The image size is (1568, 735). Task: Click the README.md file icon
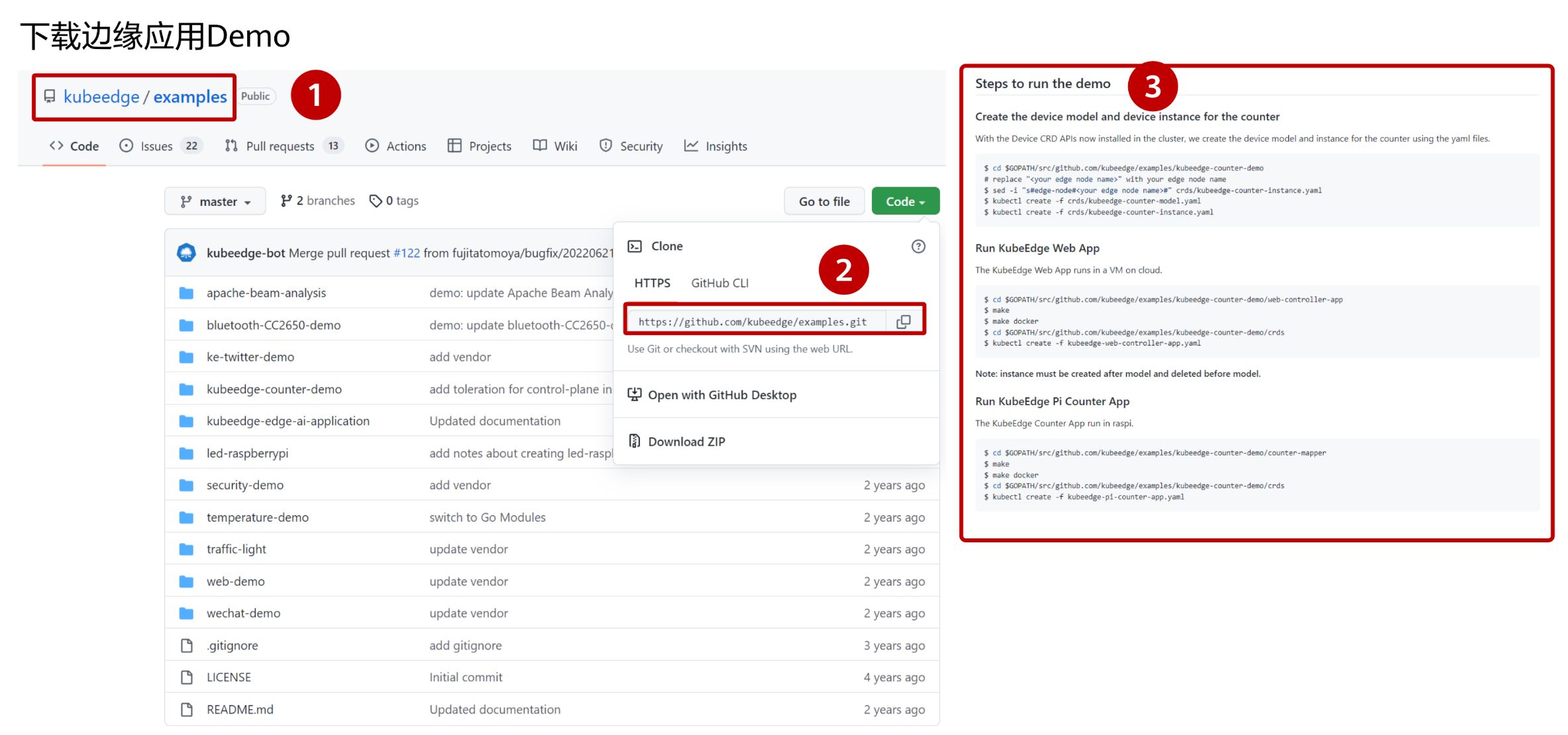coord(187,710)
